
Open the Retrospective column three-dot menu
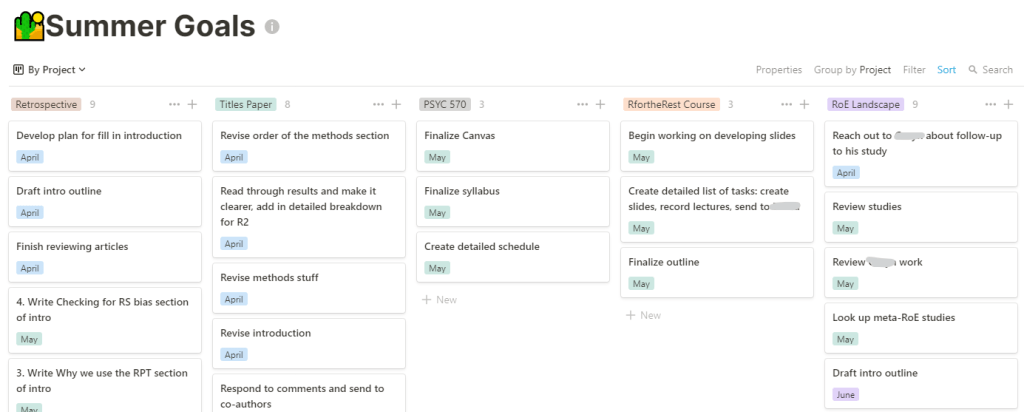point(174,104)
